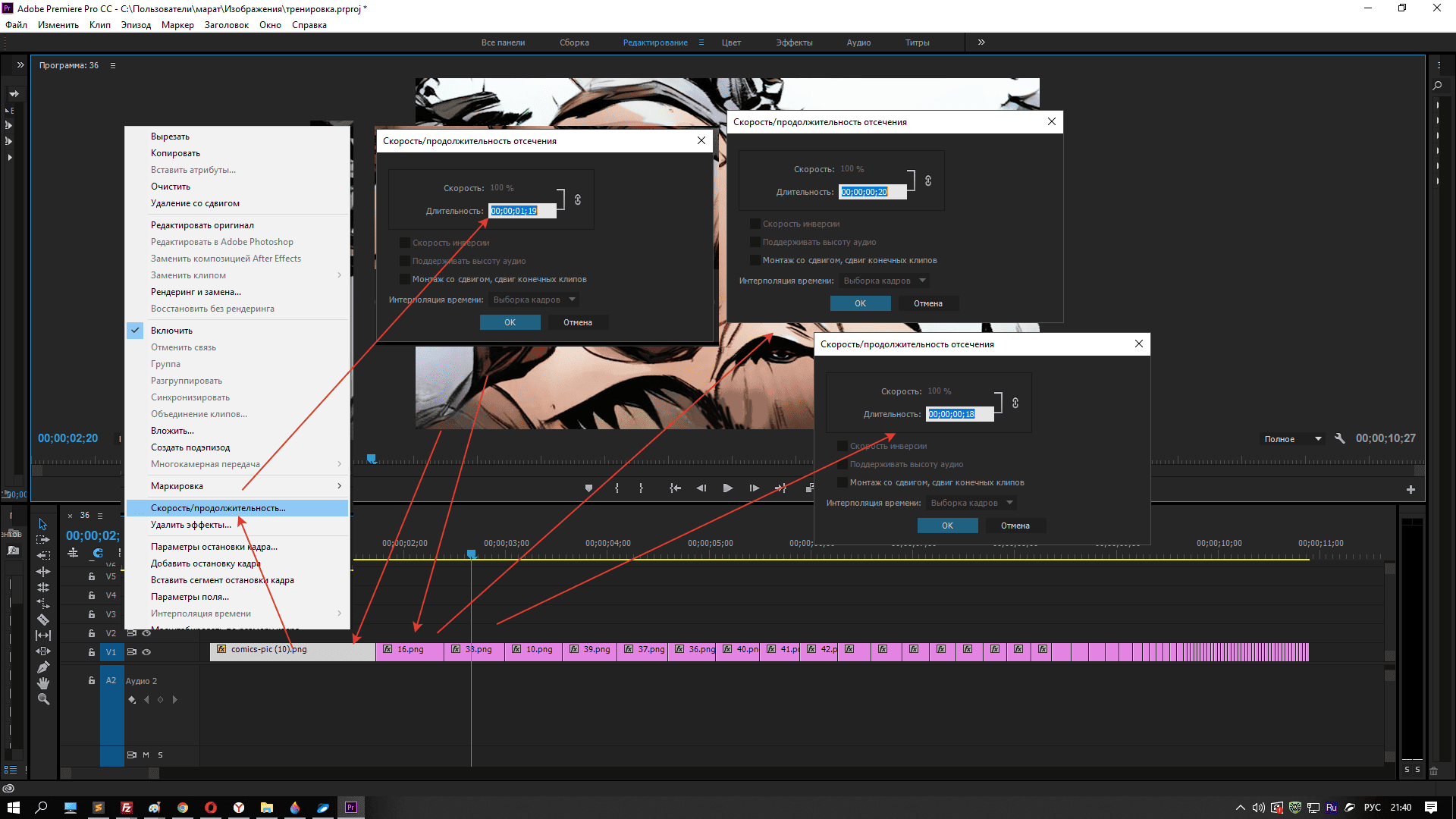
Task: Switch to the Эффекты workspace tab
Action: 794,42
